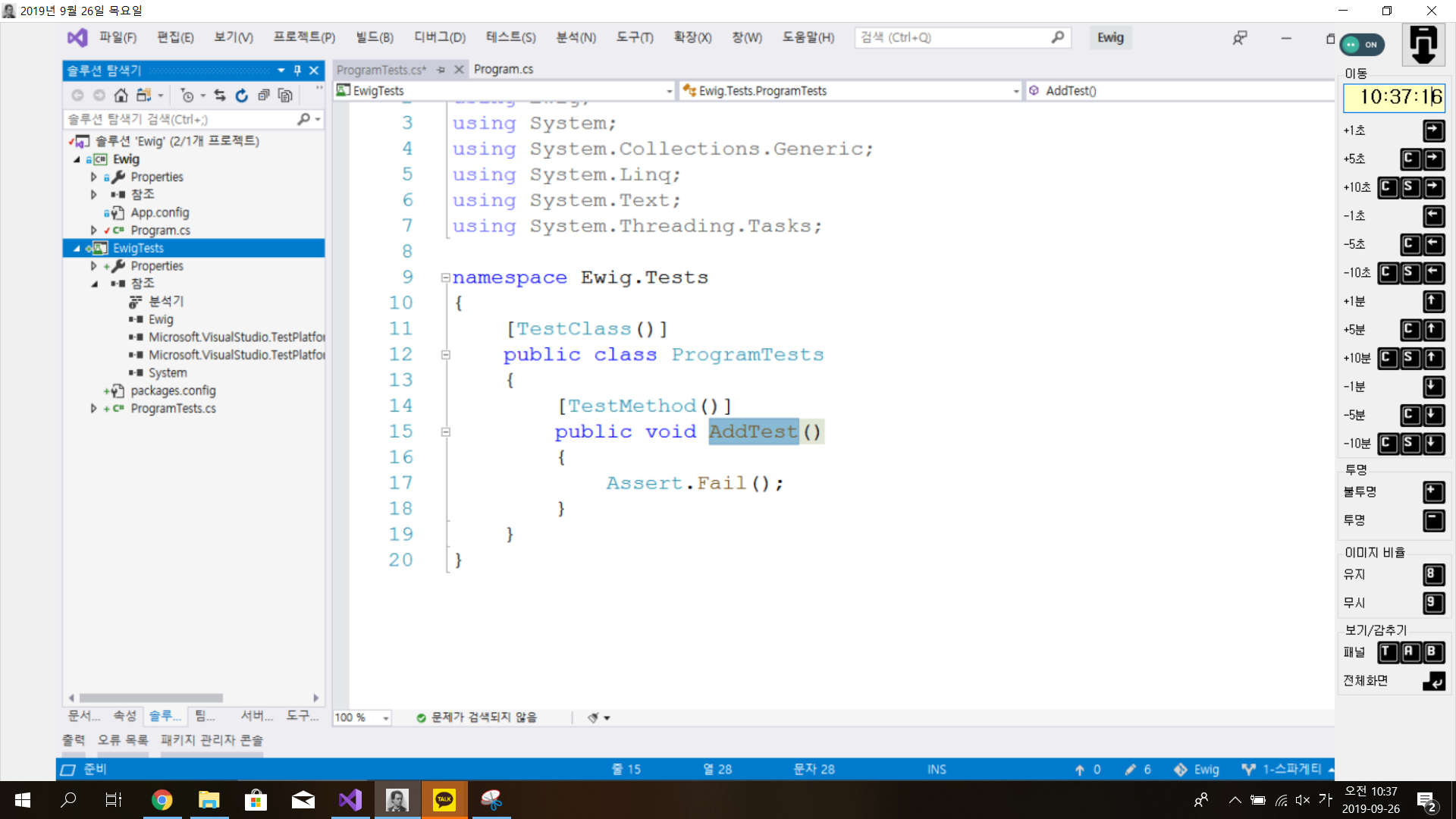The image size is (1456, 819).
Task: Open the zoom 100 % dropdown
Action: 385,717
